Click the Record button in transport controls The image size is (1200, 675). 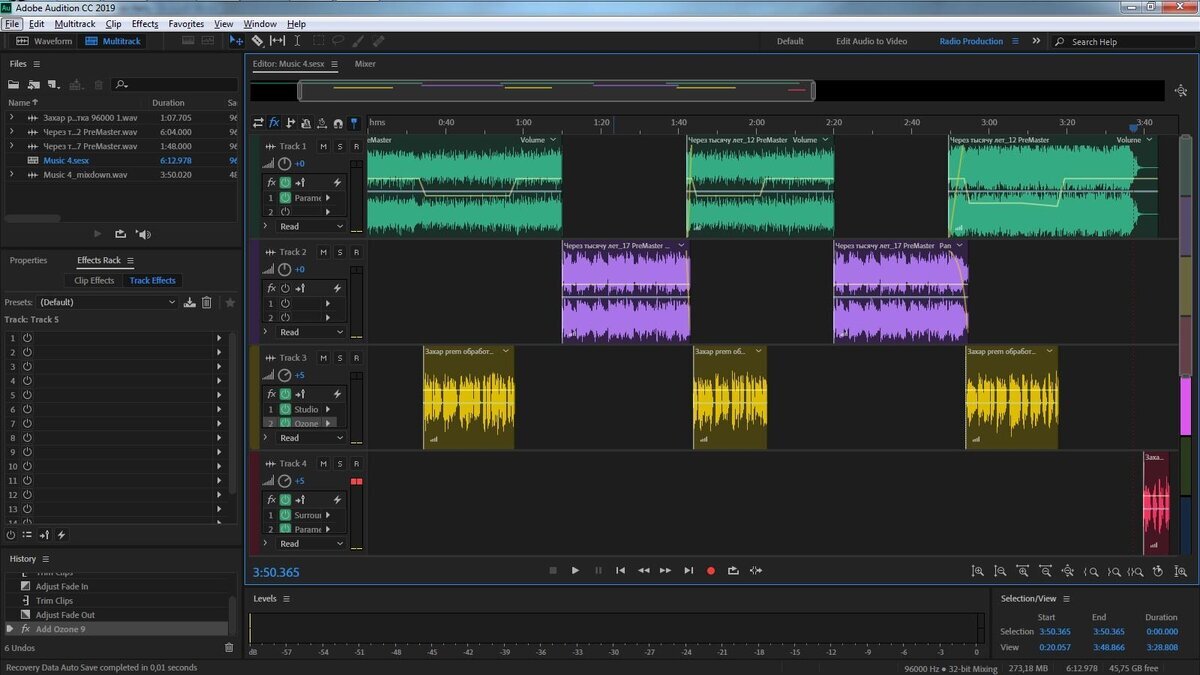[711, 570]
